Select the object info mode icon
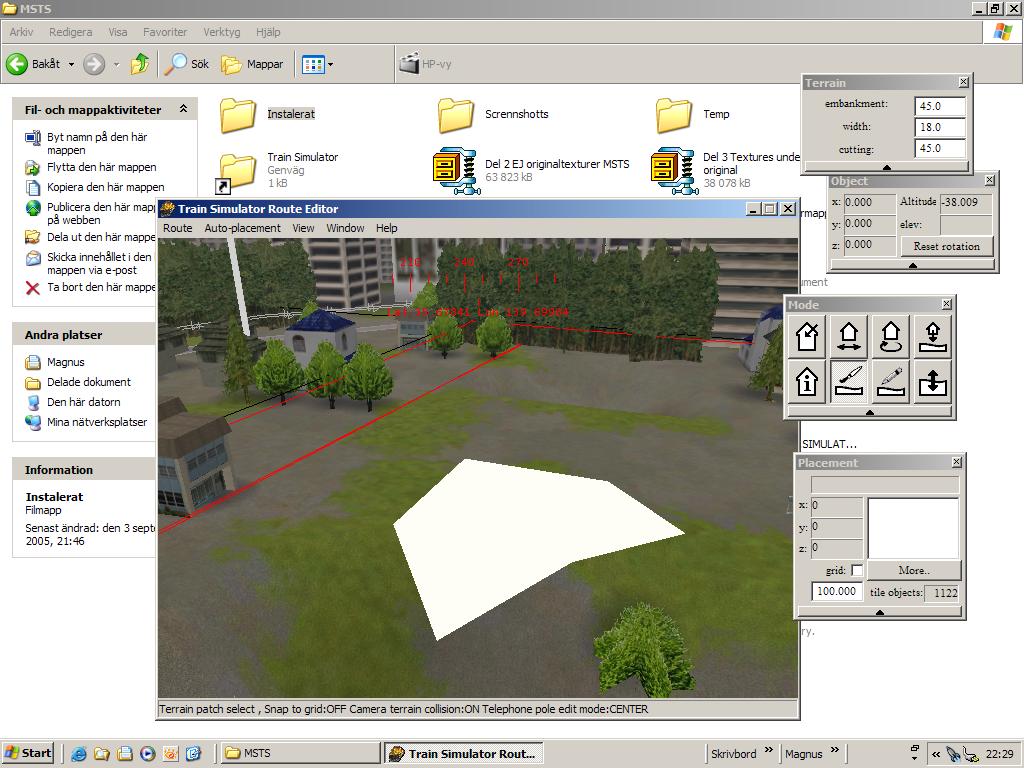Viewport: 1024px width, 768px height. point(807,381)
